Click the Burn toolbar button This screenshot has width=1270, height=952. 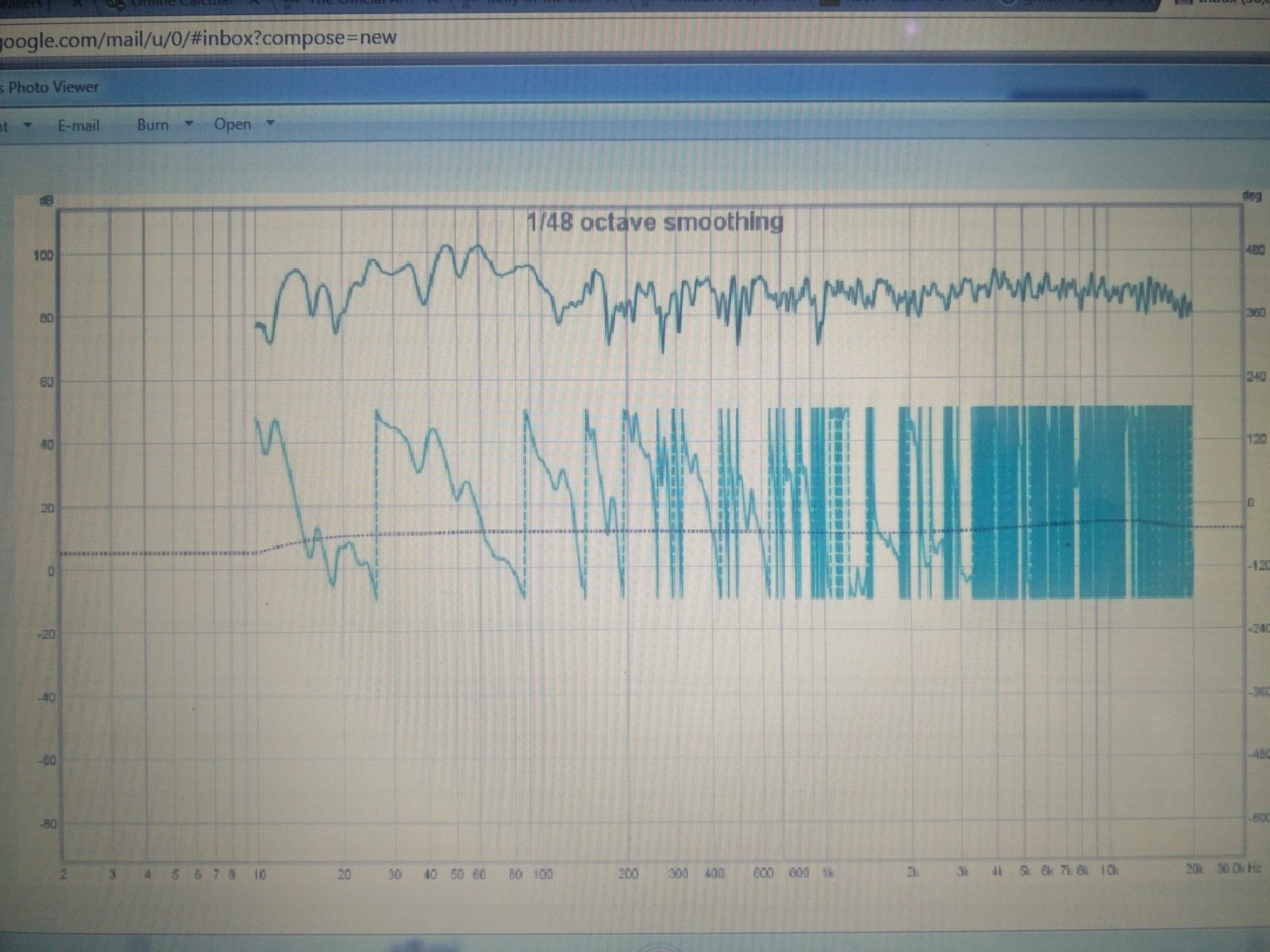click(x=152, y=125)
